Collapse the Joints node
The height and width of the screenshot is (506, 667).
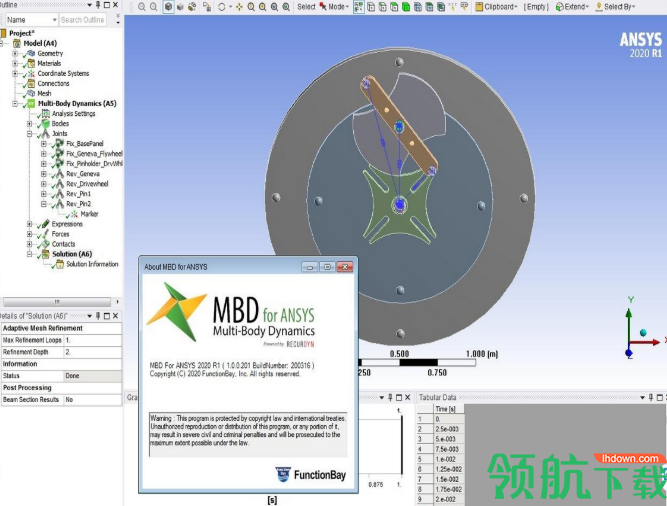pos(29,134)
